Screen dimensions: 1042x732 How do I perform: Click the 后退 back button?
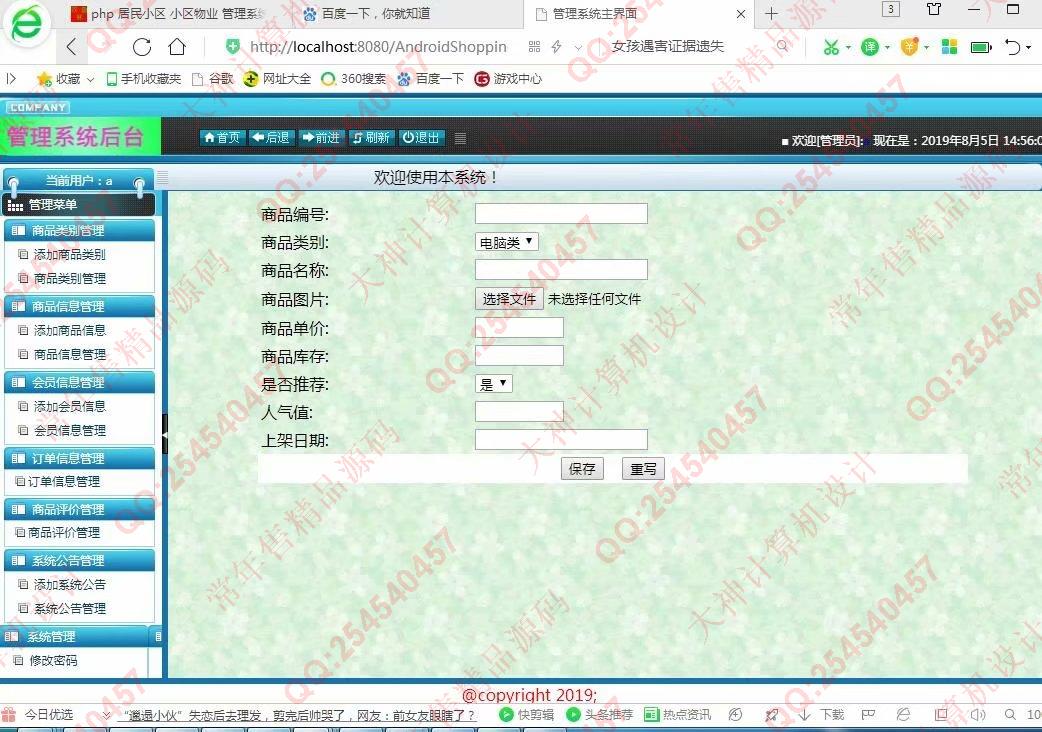tap(271, 137)
